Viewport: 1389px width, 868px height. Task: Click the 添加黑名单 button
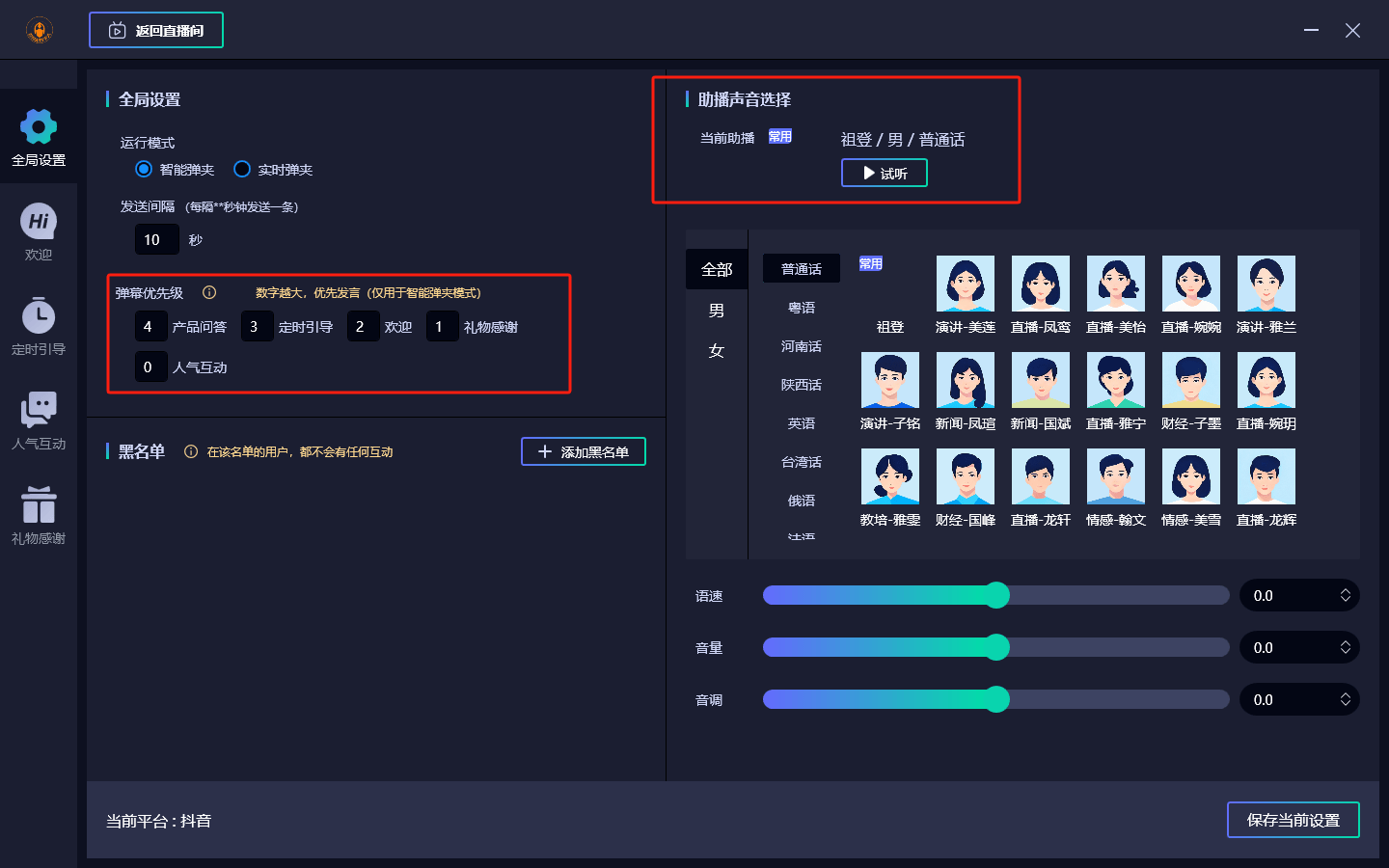[584, 451]
